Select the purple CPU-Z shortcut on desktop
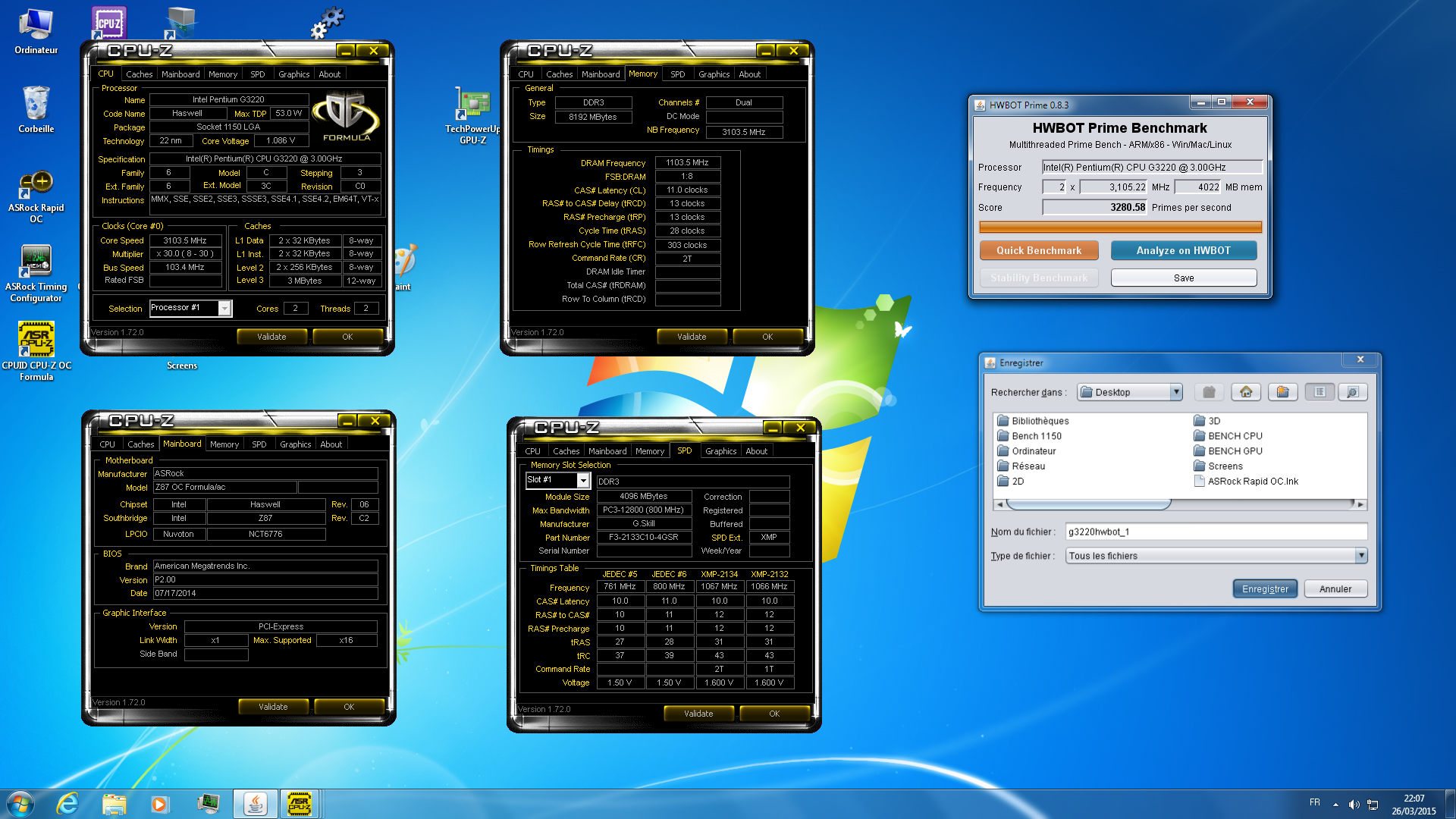 pos(108,23)
